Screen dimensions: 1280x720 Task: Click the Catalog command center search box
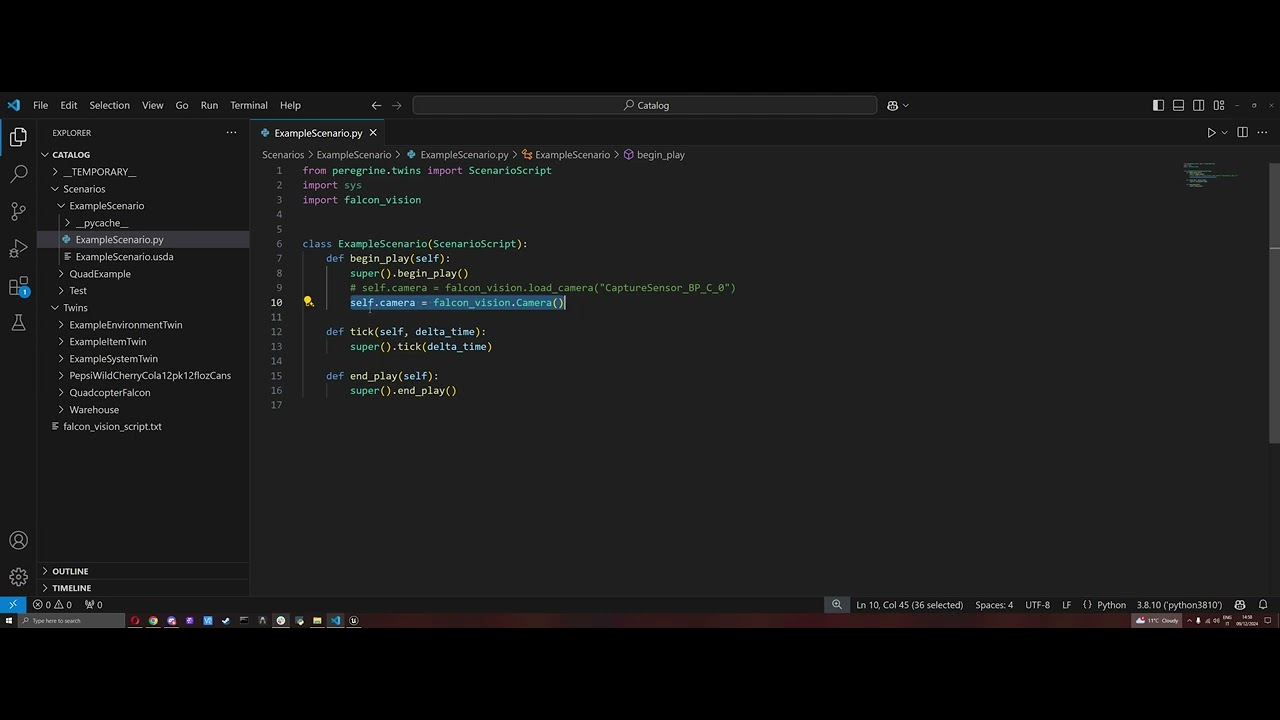645,105
